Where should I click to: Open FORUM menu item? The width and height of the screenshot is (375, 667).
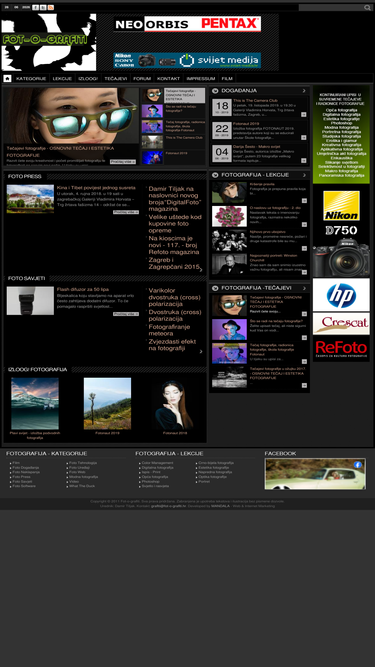point(142,79)
